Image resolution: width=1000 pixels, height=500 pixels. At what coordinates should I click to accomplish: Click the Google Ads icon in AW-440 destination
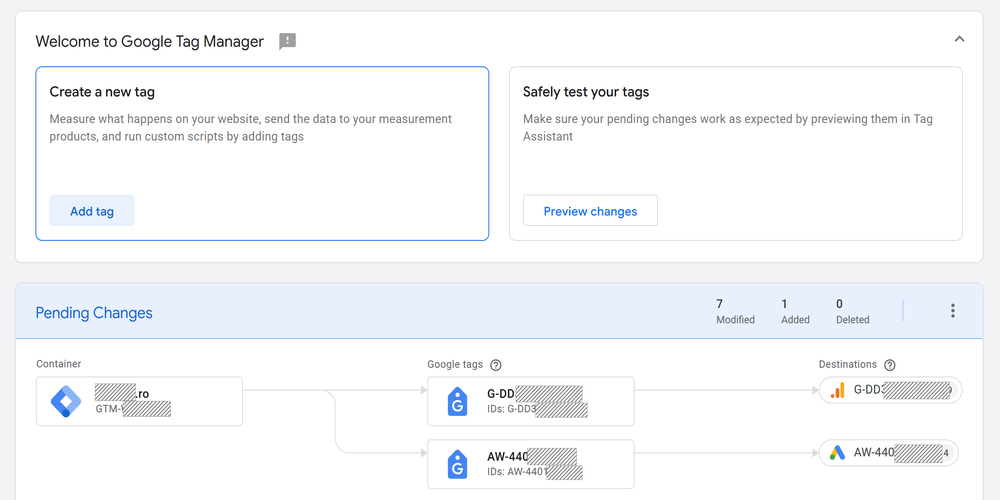837,453
